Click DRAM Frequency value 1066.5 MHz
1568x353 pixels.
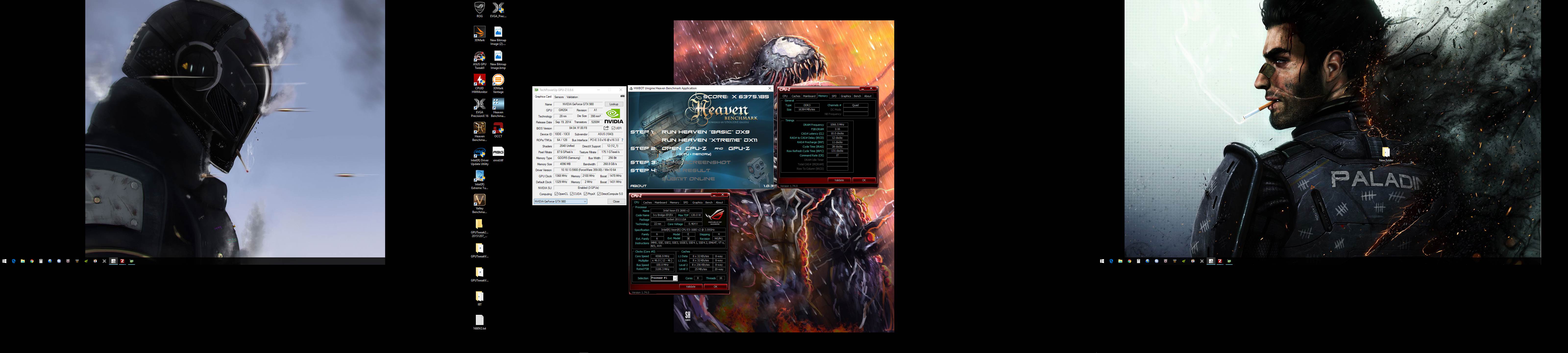(x=838, y=125)
